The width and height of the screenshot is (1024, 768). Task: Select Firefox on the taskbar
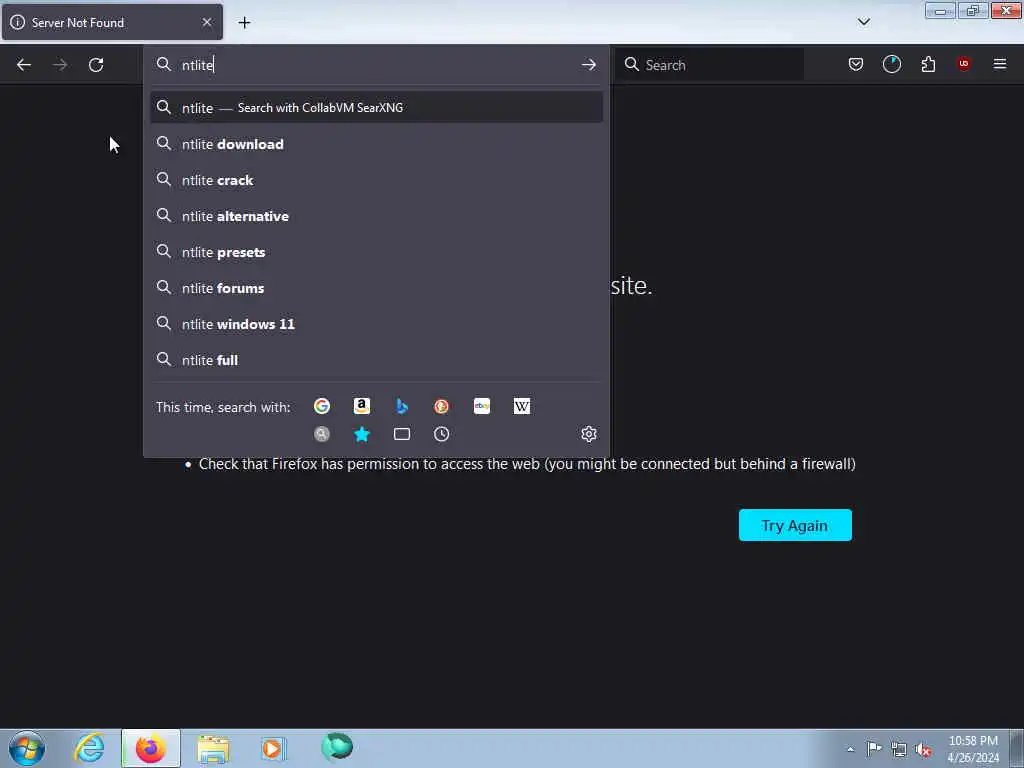151,748
